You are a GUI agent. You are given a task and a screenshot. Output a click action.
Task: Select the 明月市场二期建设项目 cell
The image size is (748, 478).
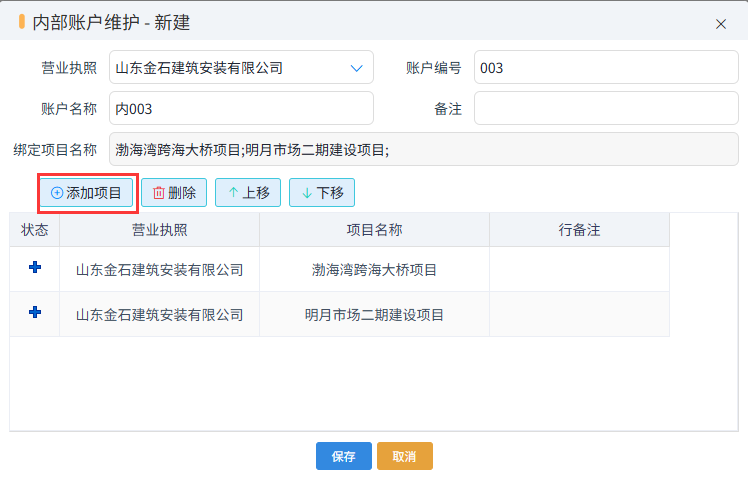[x=374, y=315]
